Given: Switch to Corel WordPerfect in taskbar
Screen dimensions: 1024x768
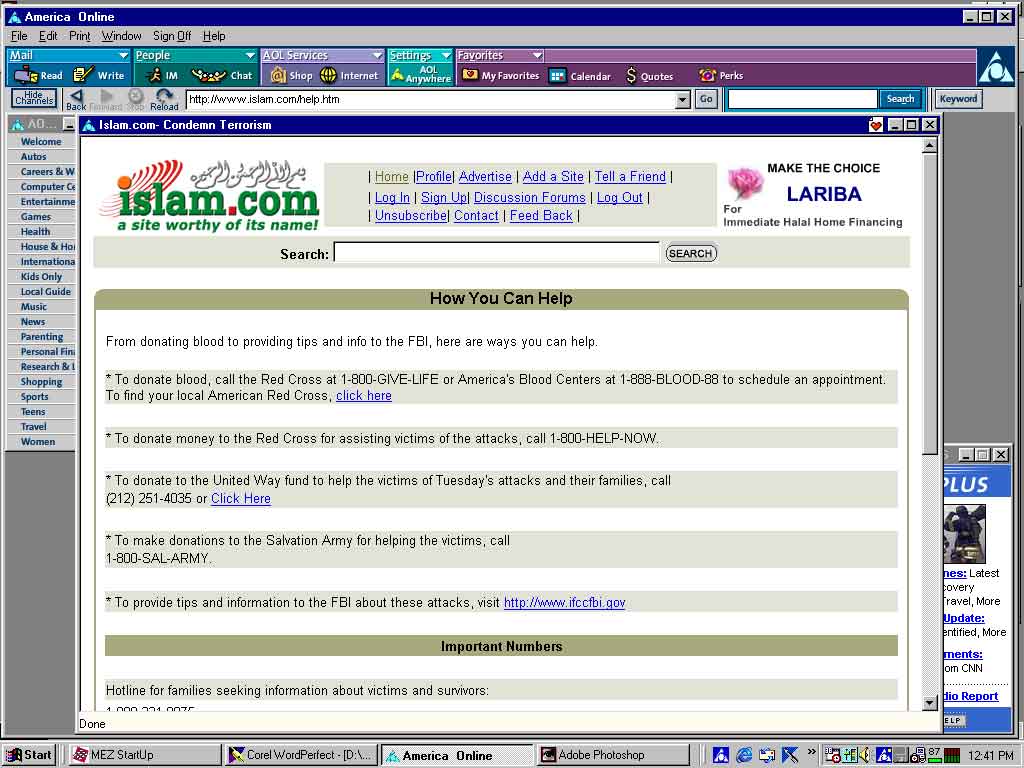Looking at the screenshot, I should point(300,755).
